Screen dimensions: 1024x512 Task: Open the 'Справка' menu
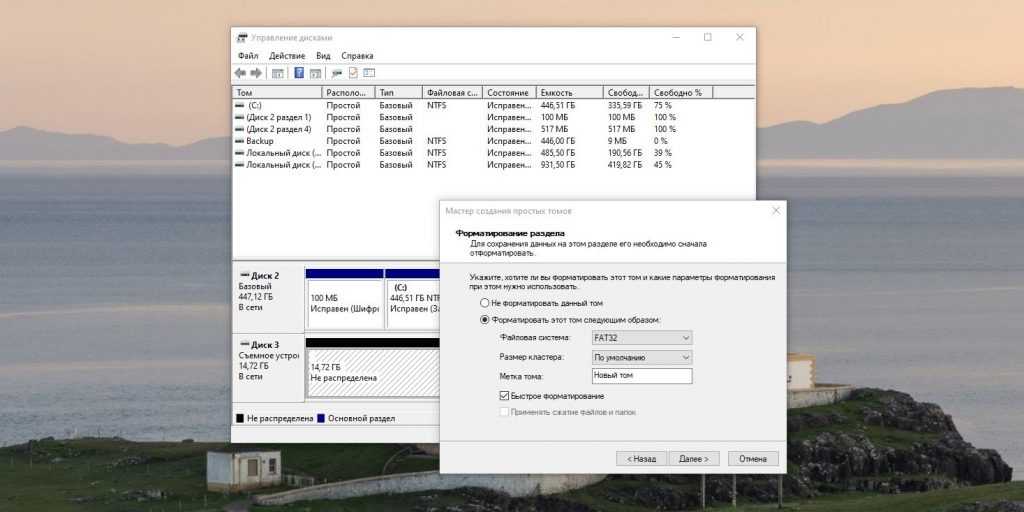[357, 56]
